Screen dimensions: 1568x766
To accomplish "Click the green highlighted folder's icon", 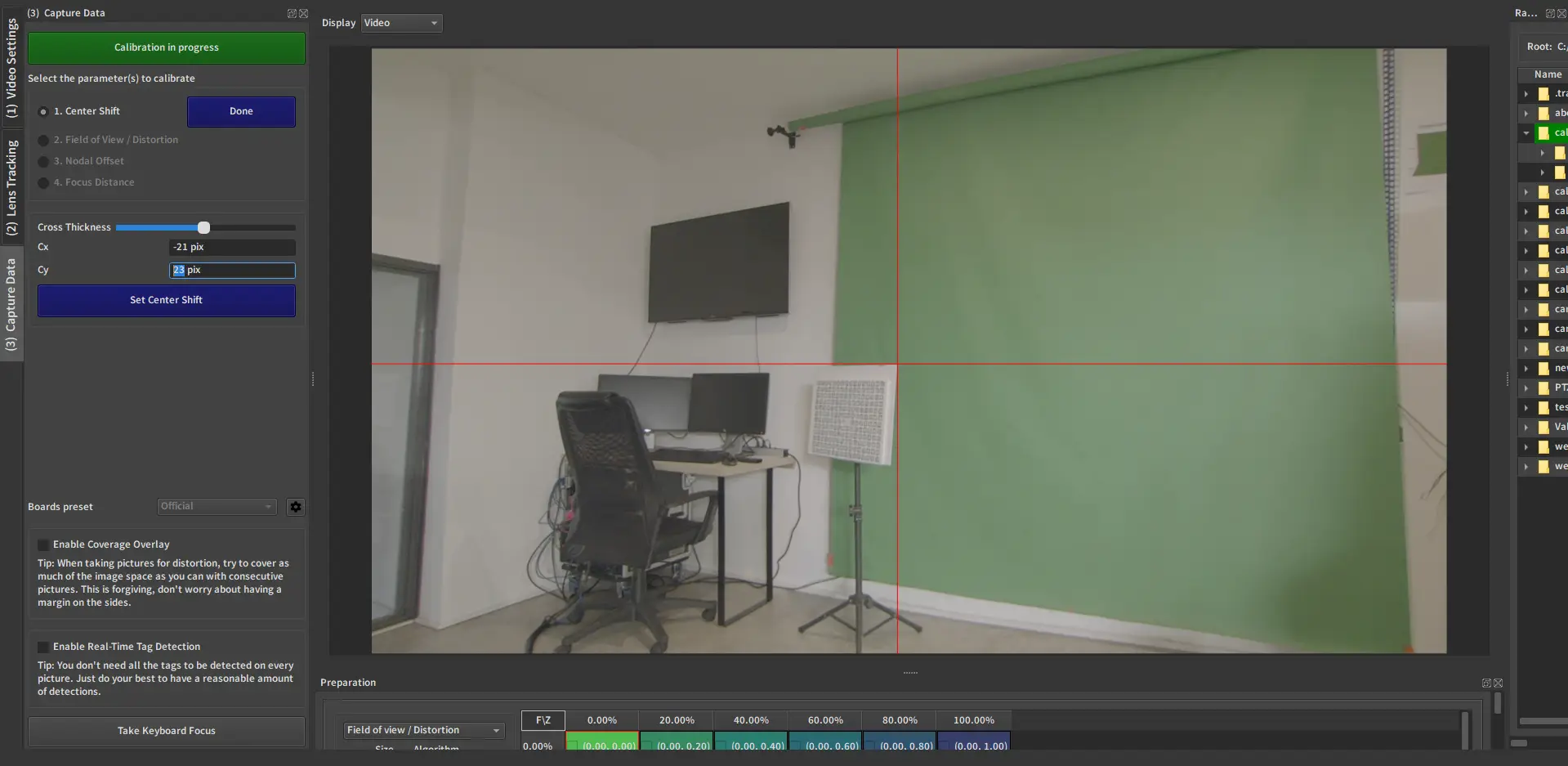I will [1543, 133].
